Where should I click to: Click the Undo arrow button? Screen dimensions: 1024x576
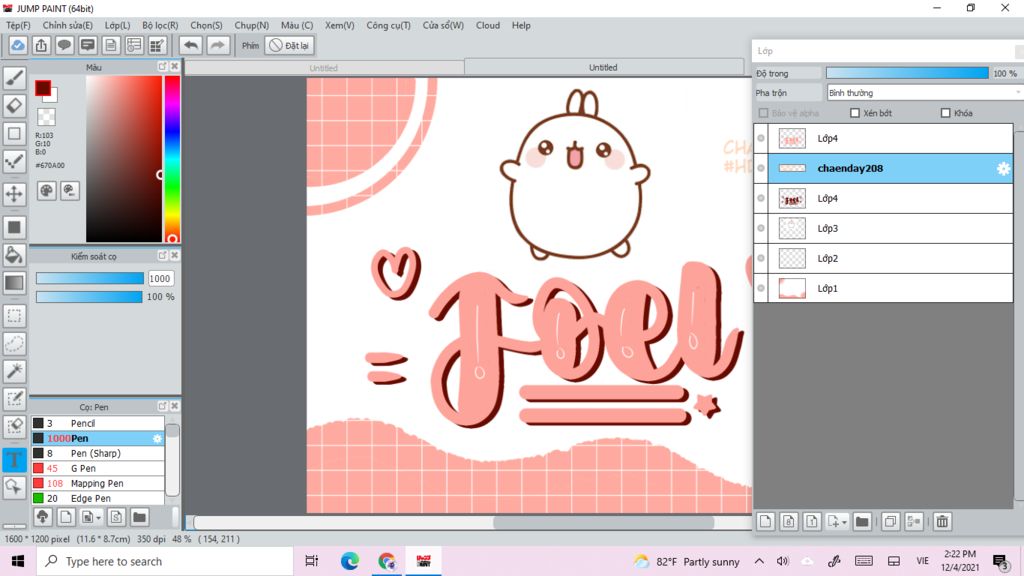coord(191,45)
